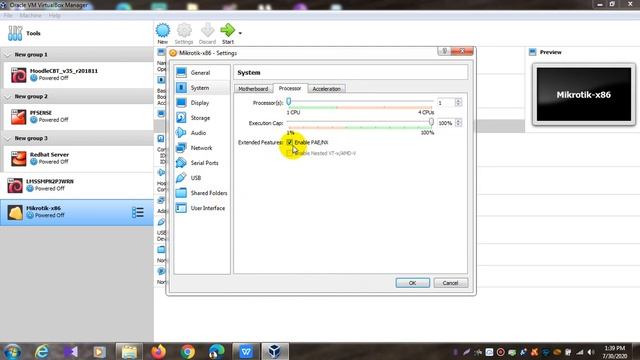Switch to the Motherboard tab
The image size is (640, 360).
coord(253,89)
